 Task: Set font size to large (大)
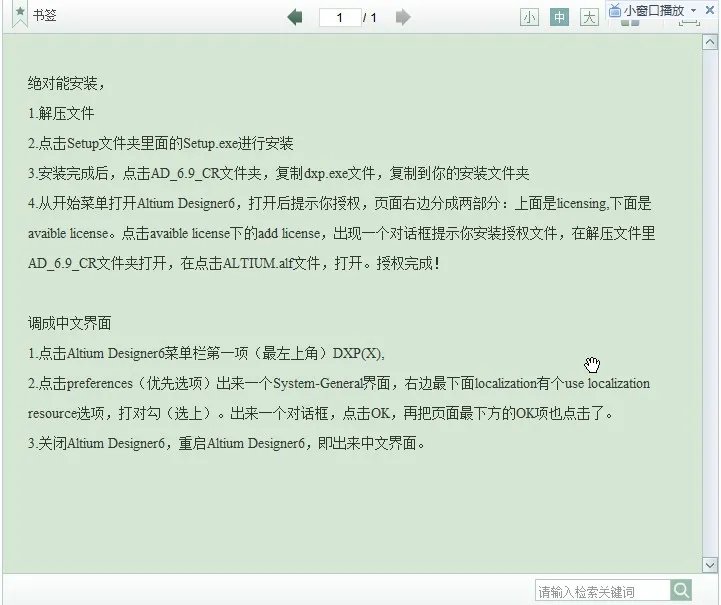(x=589, y=17)
